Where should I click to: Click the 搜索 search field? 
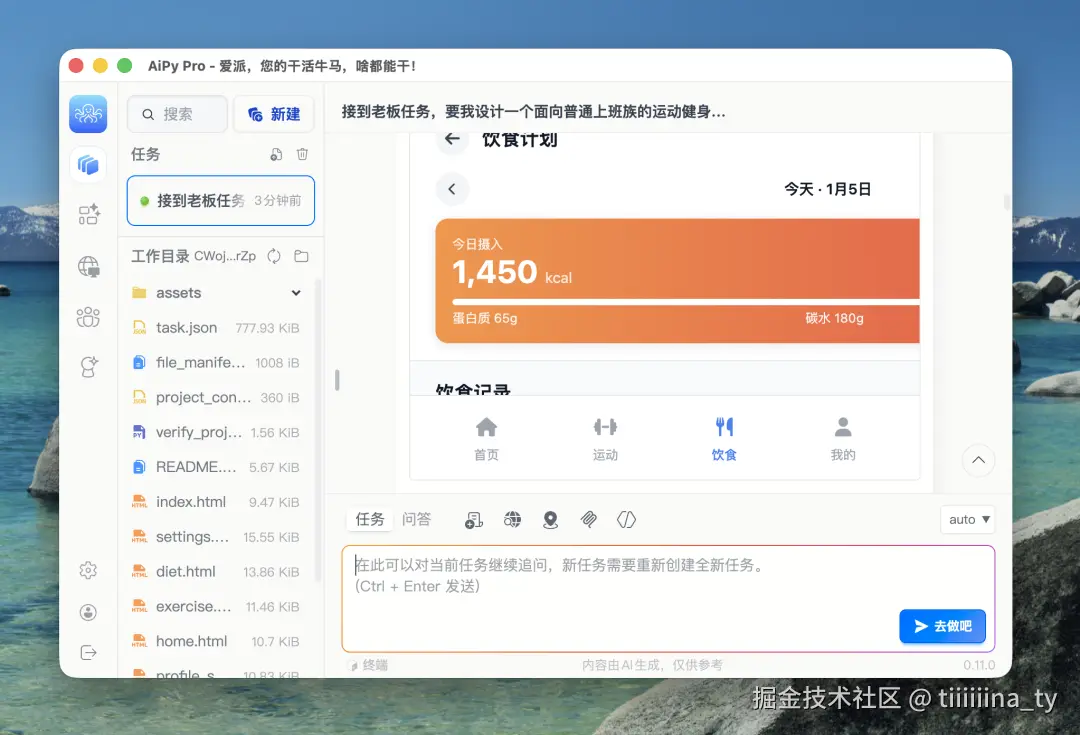pos(177,114)
